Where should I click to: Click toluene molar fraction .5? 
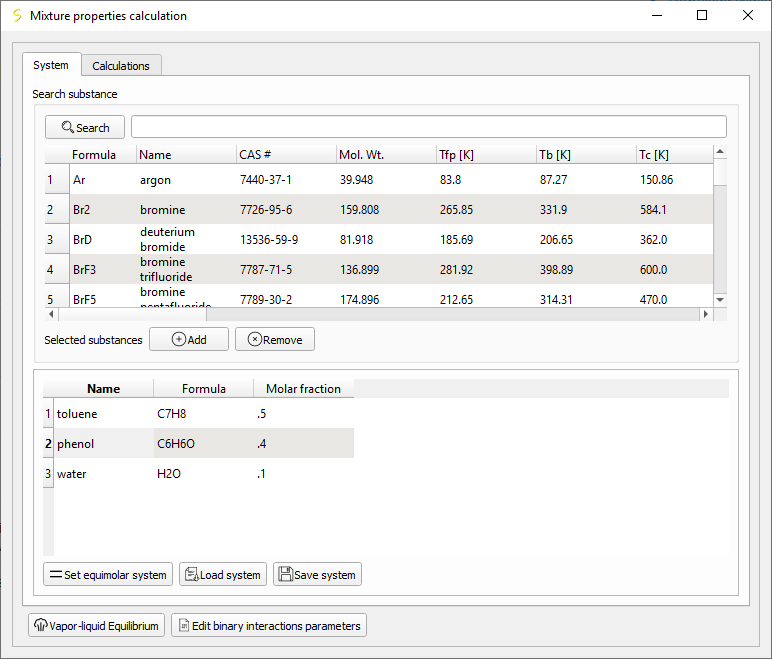coord(303,414)
